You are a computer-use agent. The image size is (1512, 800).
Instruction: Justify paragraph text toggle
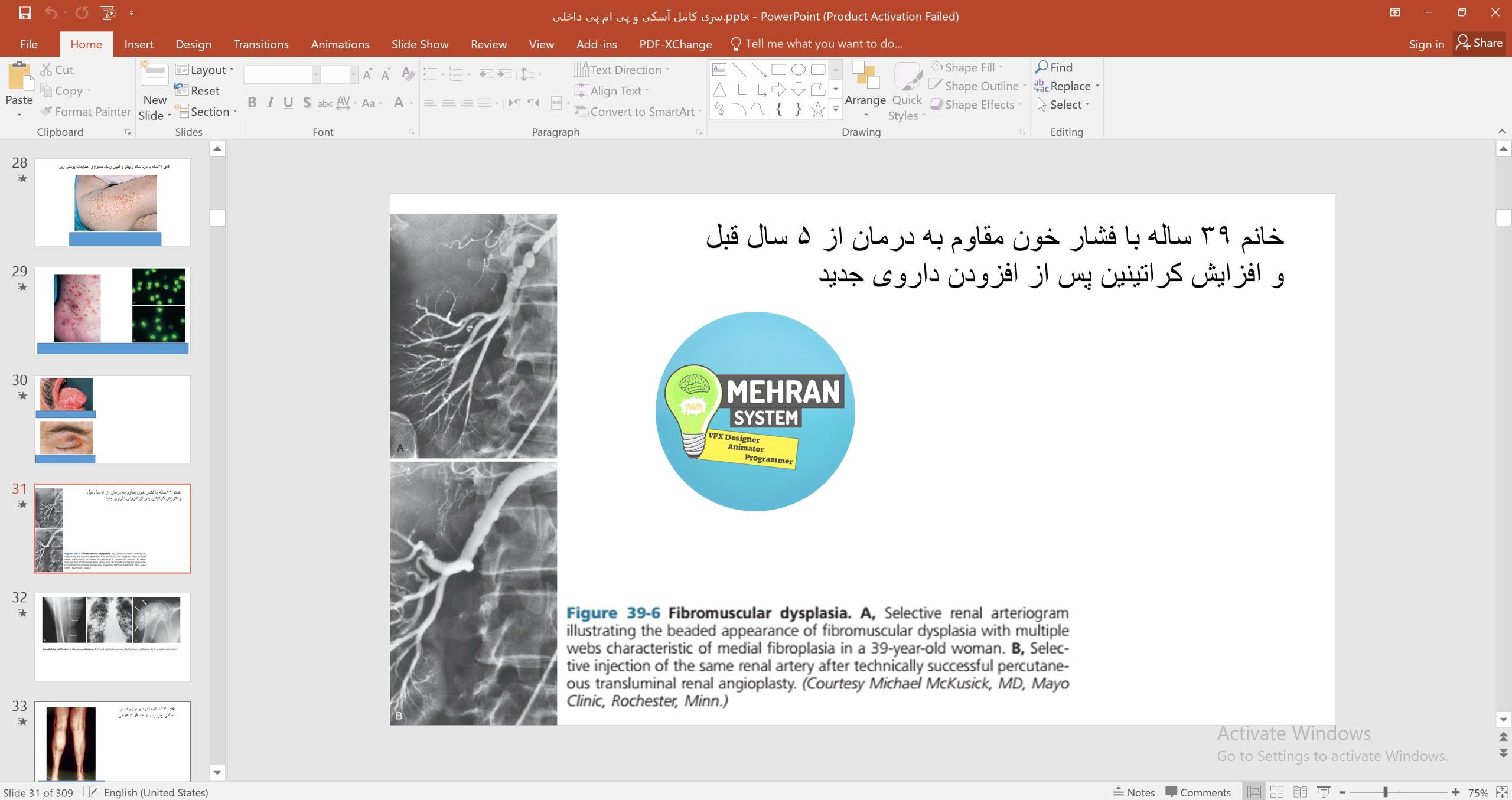485,103
